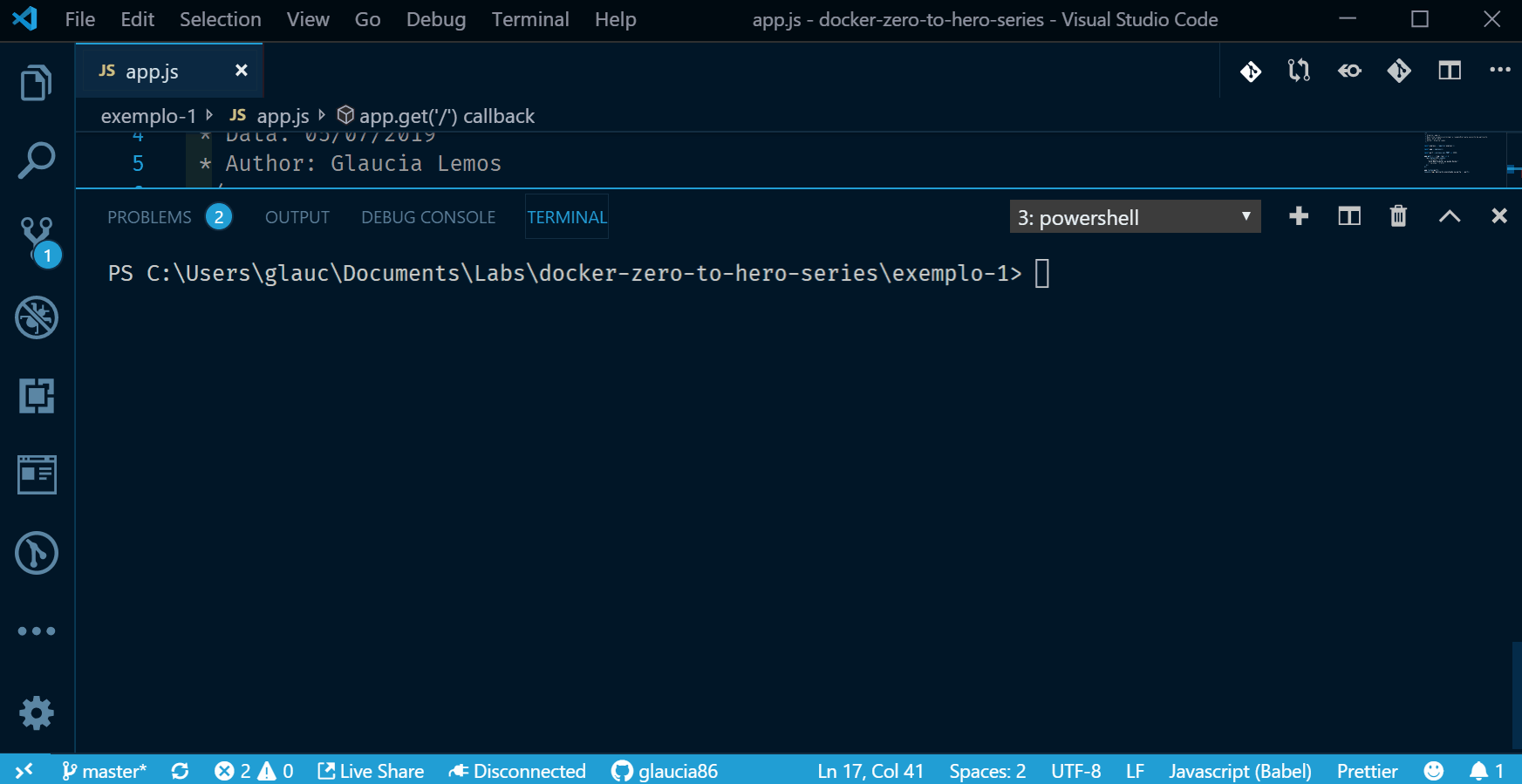
Task: Click Prettier in the status bar
Action: click(1367, 771)
